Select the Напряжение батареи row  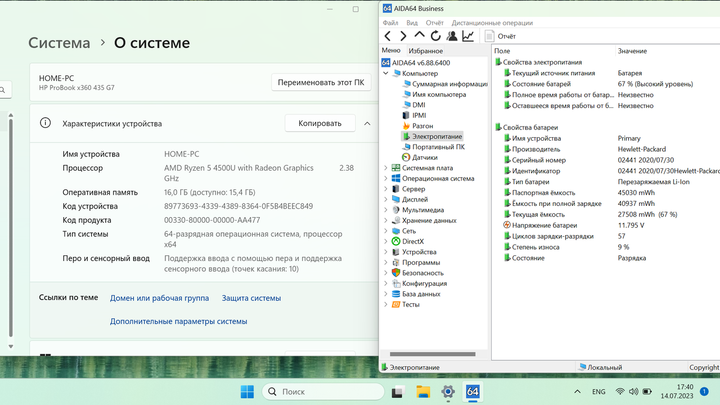pyautogui.click(x=611, y=225)
